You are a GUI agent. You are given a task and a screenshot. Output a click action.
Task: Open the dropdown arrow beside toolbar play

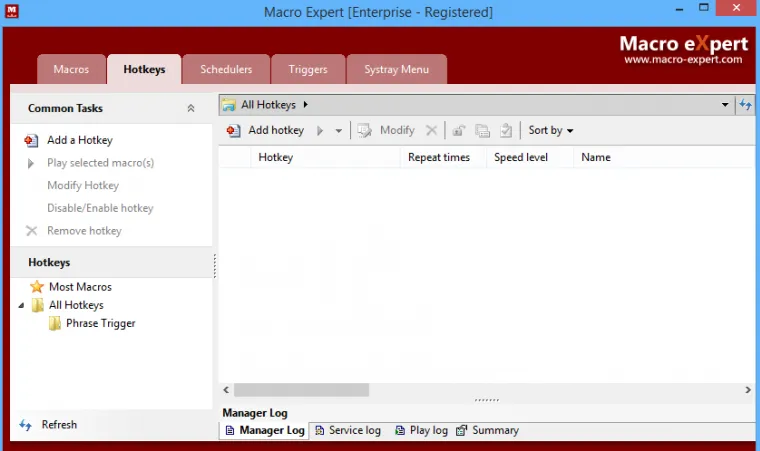pyautogui.click(x=338, y=131)
